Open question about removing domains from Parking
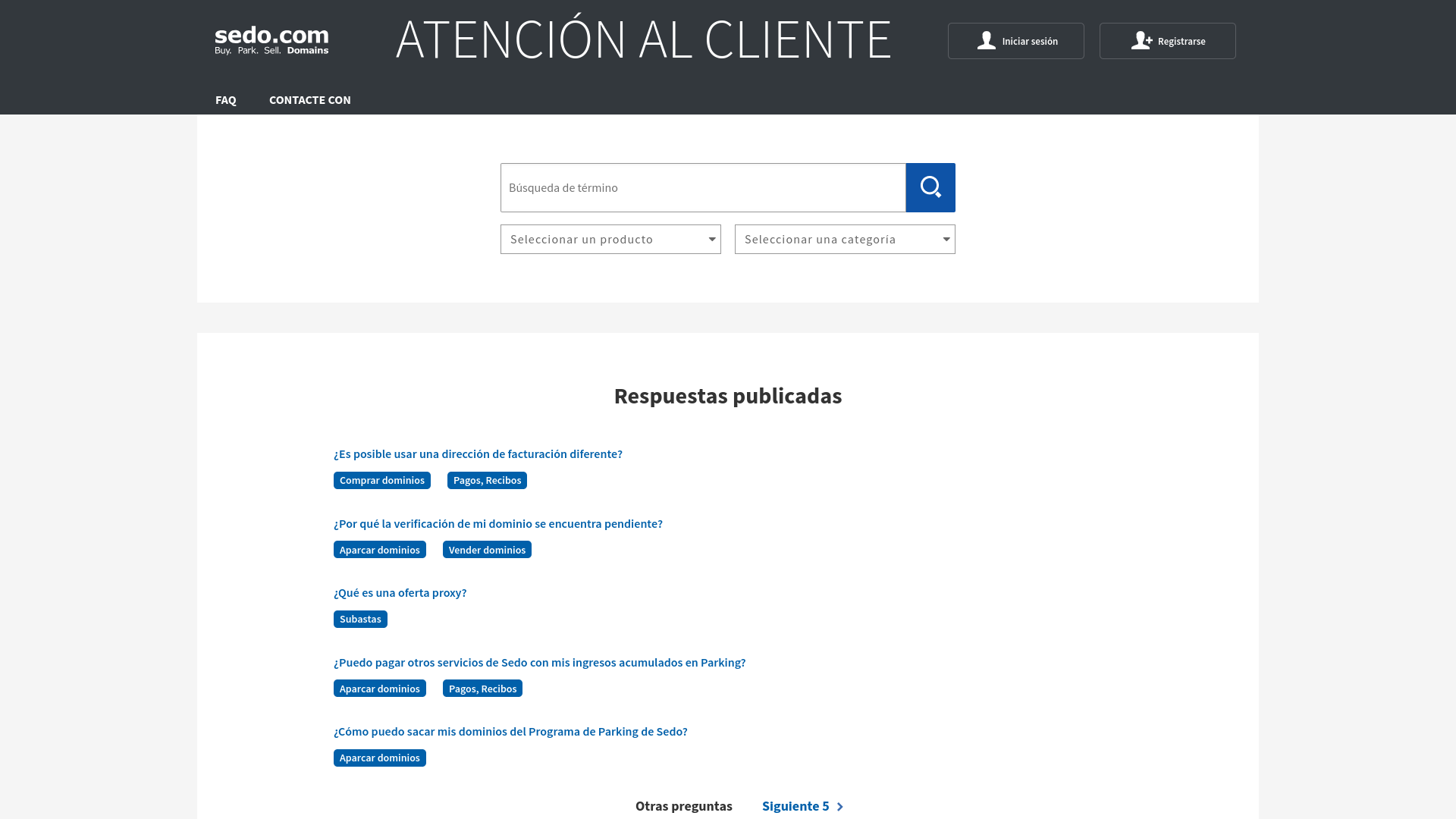Image resolution: width=1456 pixels, height=819 pixels. coord(510,731)
